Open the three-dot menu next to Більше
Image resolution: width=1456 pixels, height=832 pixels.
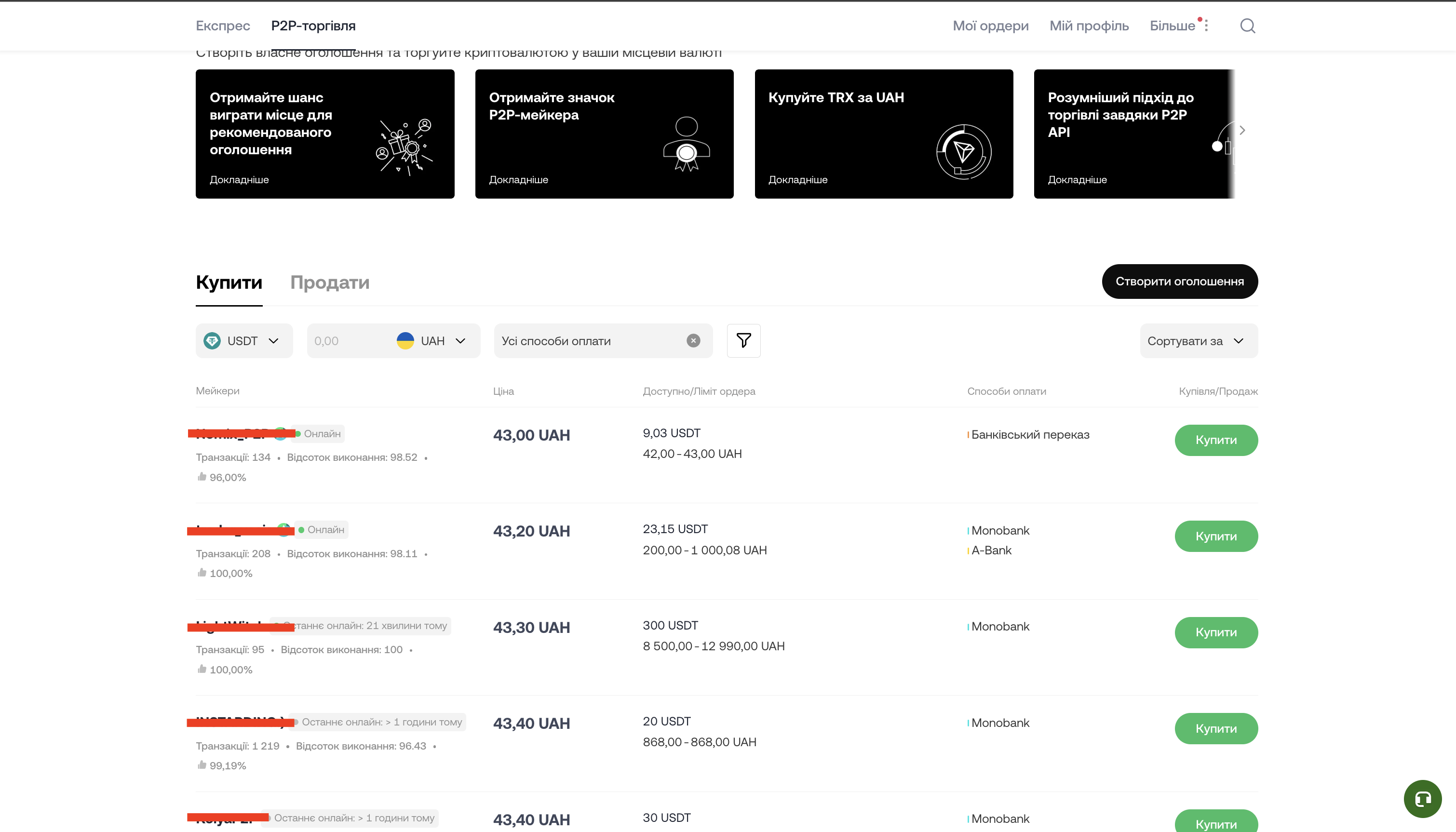[x=1206, y=25]
